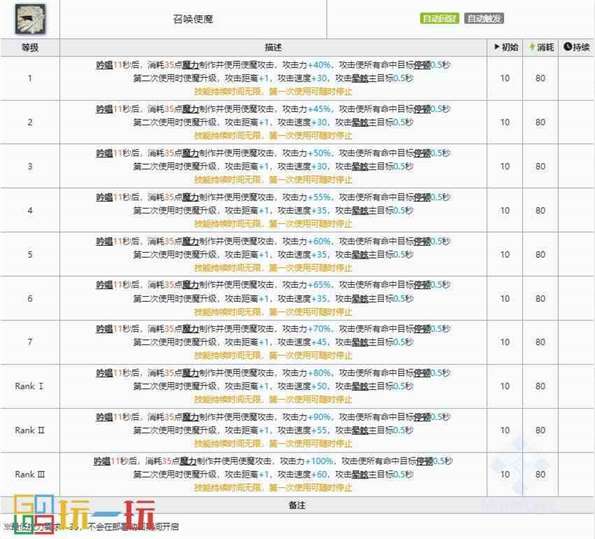Click the attack speed +45 in level 7 row

click(320, 342)
